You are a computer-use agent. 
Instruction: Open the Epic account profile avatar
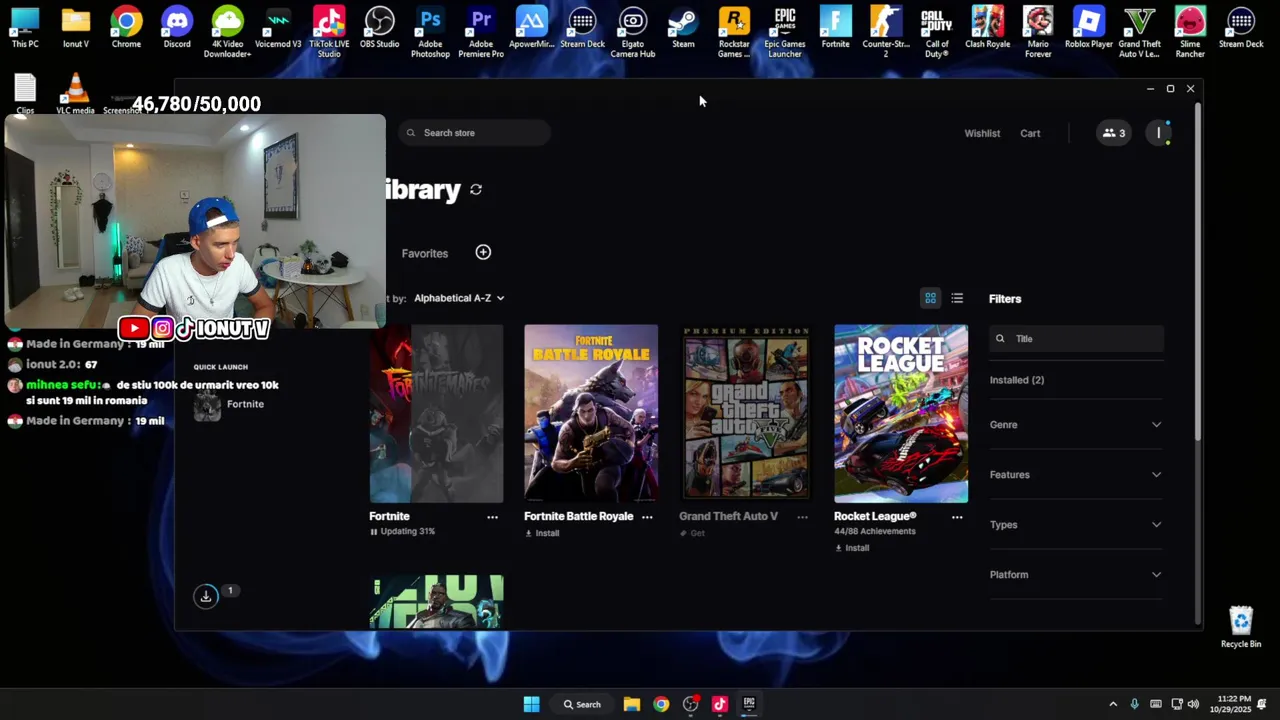click(1159, 133)
